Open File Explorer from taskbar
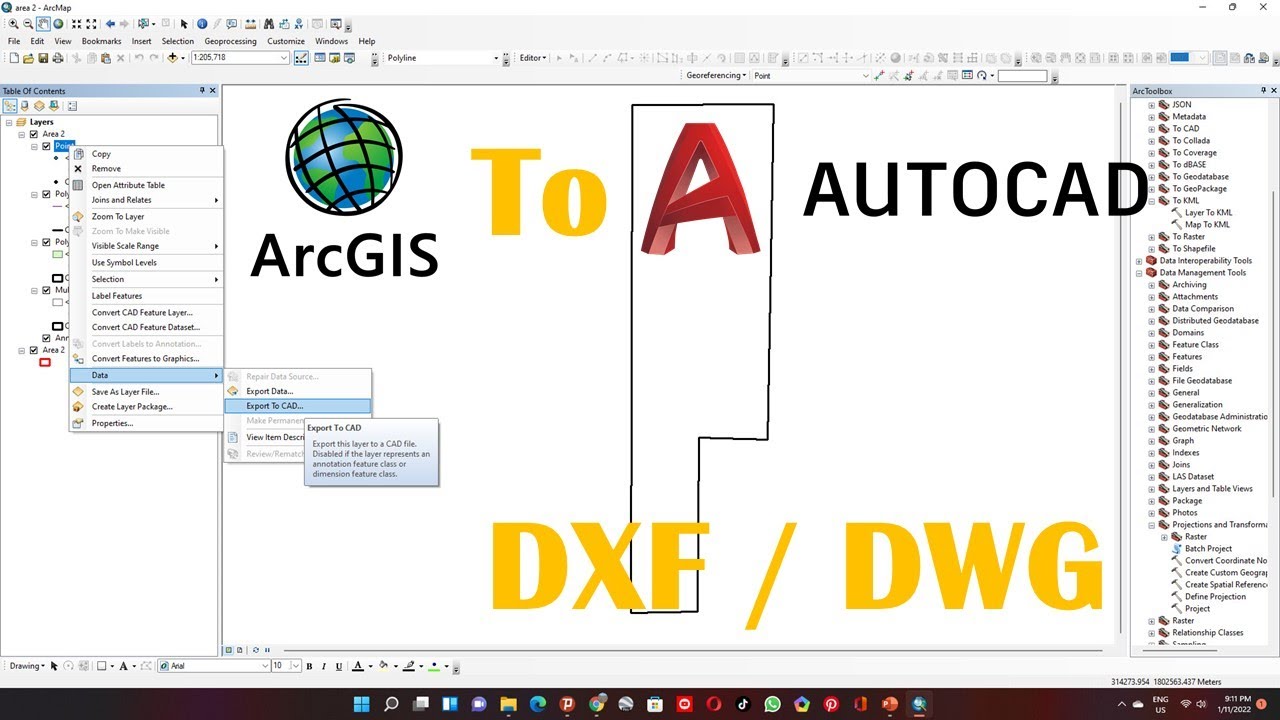 pos(508,704)
